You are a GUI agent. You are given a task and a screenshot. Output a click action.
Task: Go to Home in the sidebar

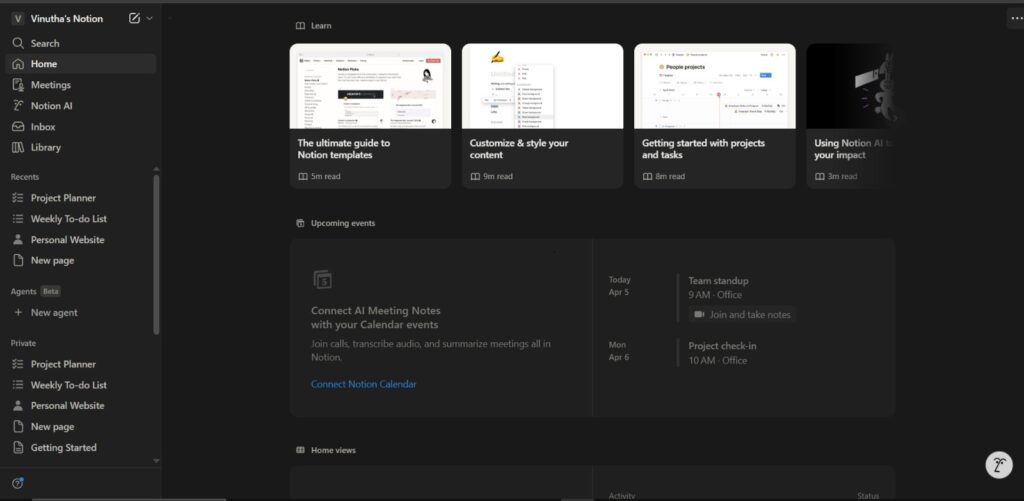43,64
